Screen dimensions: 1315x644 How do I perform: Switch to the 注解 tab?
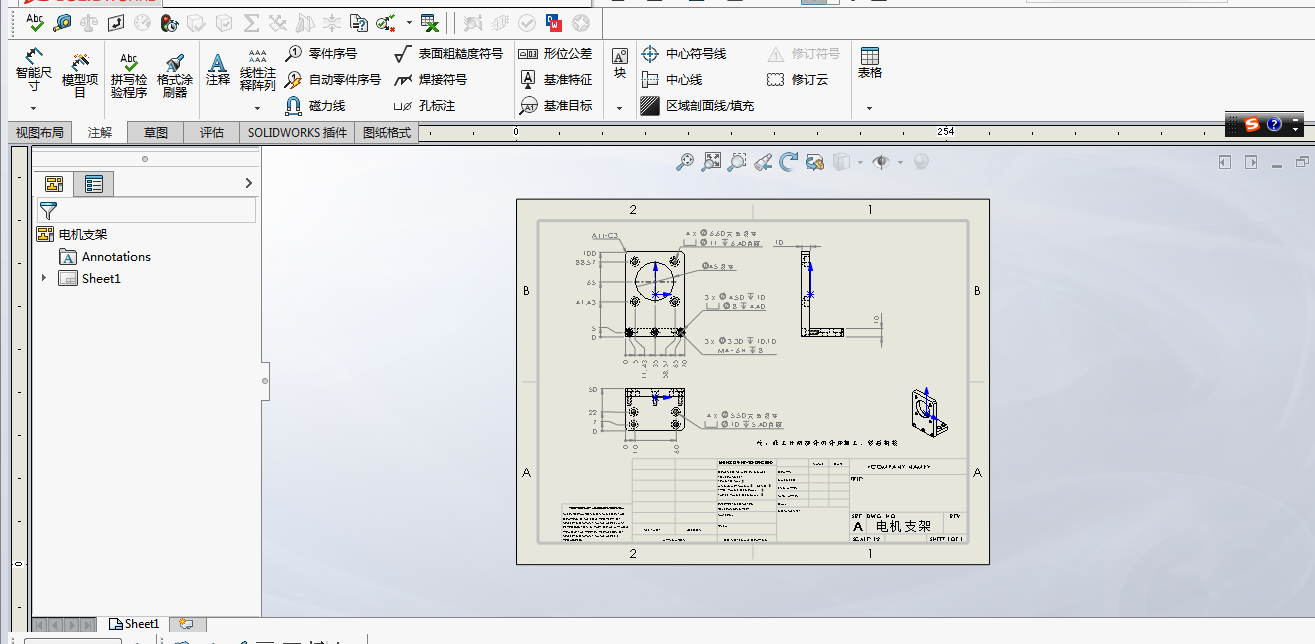[100, 132]
